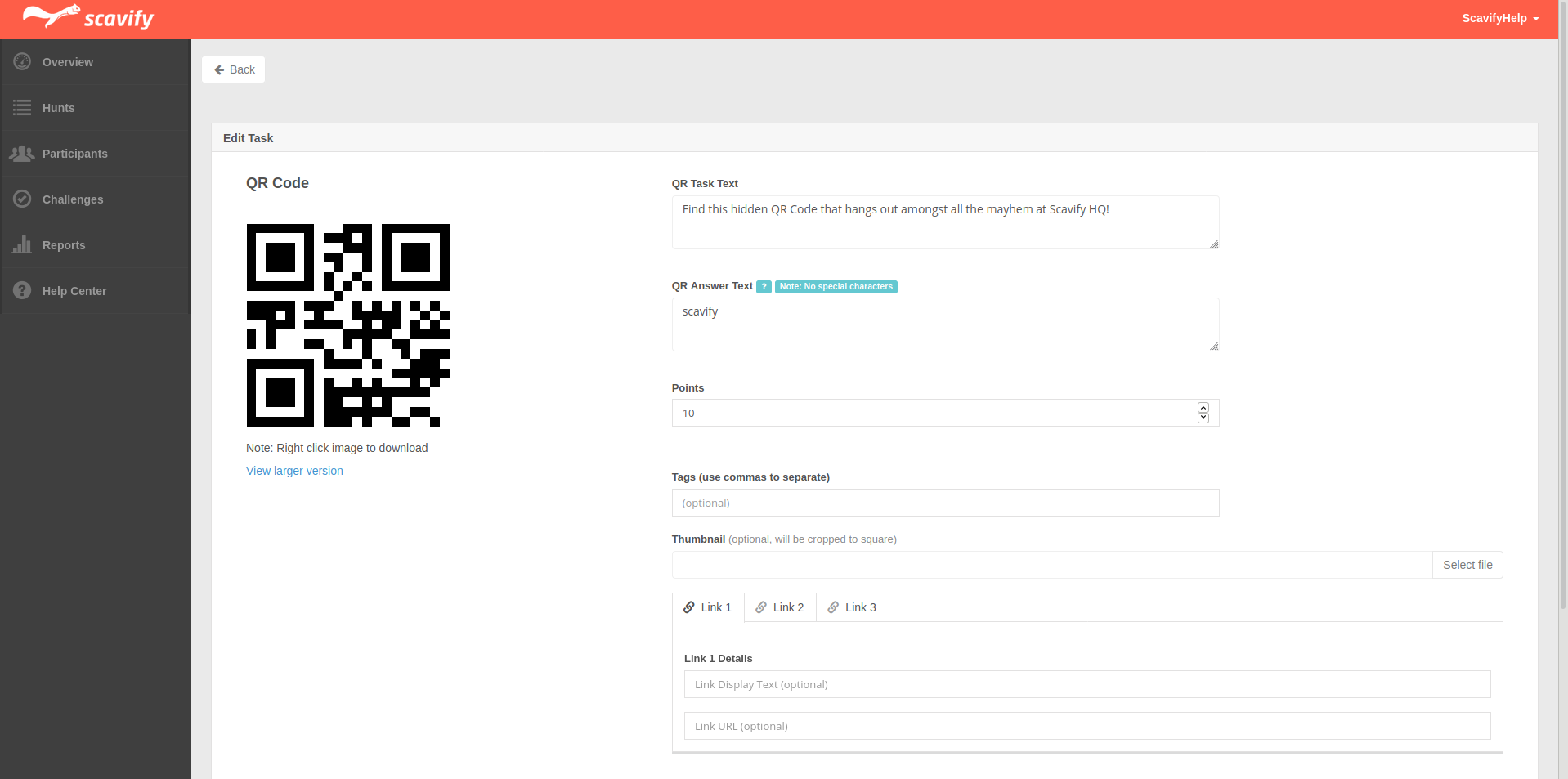Open Participants in the sidebar
The image size is (1568, 779).
coord(96,154)
